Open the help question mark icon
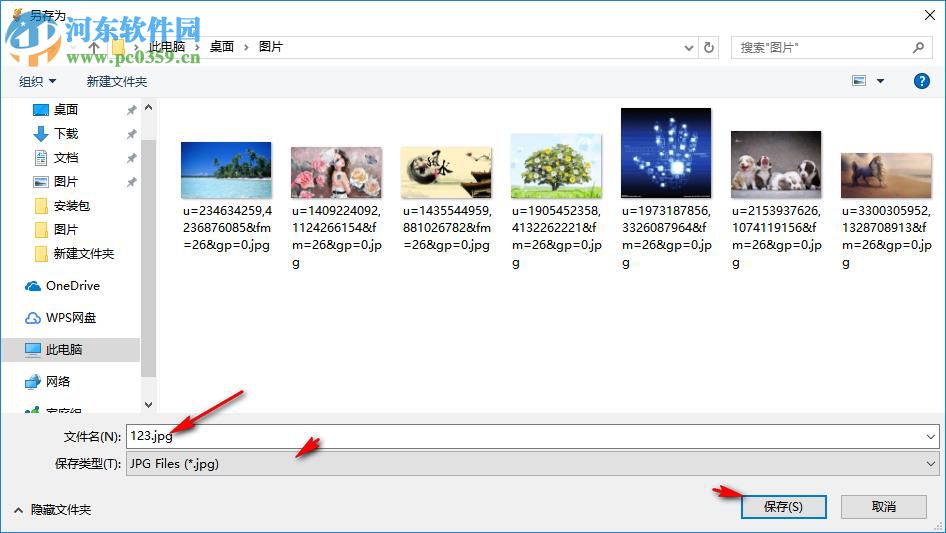The image size is (946, 533). 921,81
